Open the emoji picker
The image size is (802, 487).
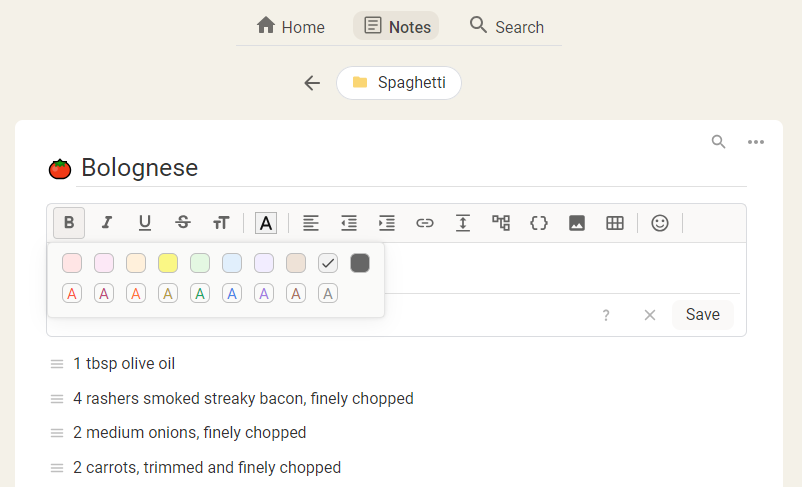(x=660, y=223)
